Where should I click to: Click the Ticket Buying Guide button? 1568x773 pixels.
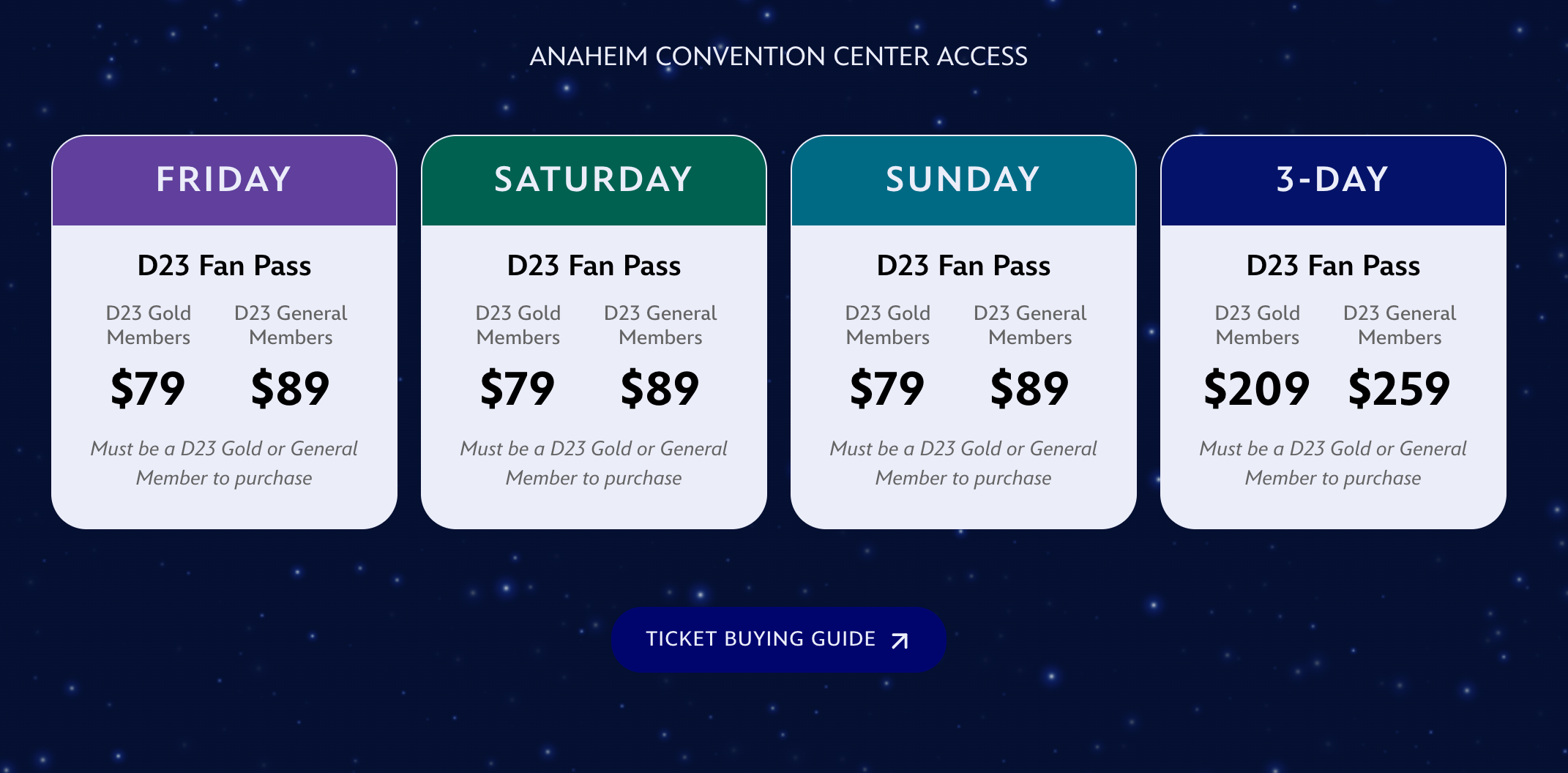(779, 640)
